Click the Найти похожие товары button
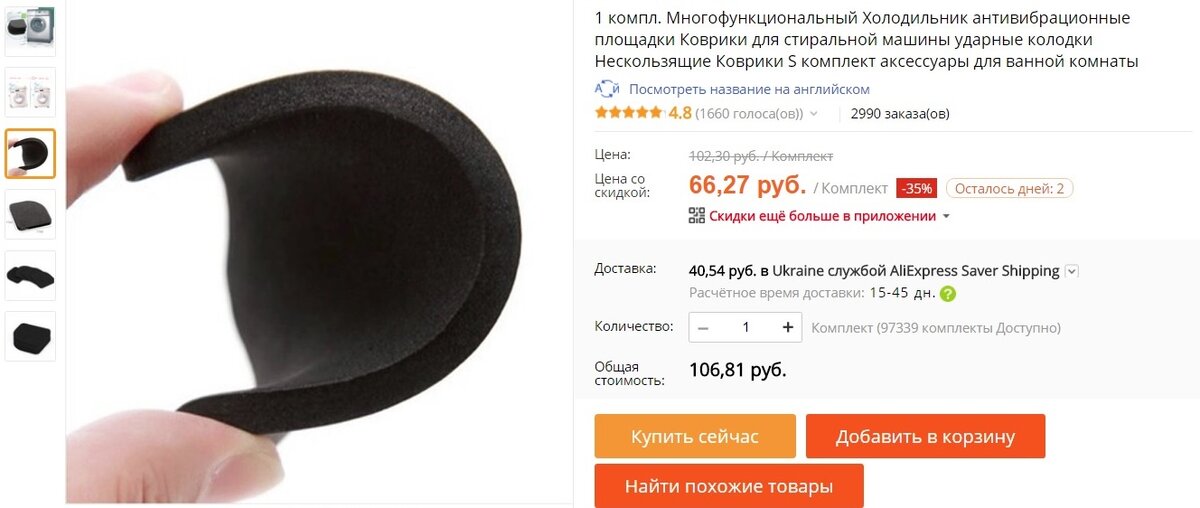 [729, 486]
